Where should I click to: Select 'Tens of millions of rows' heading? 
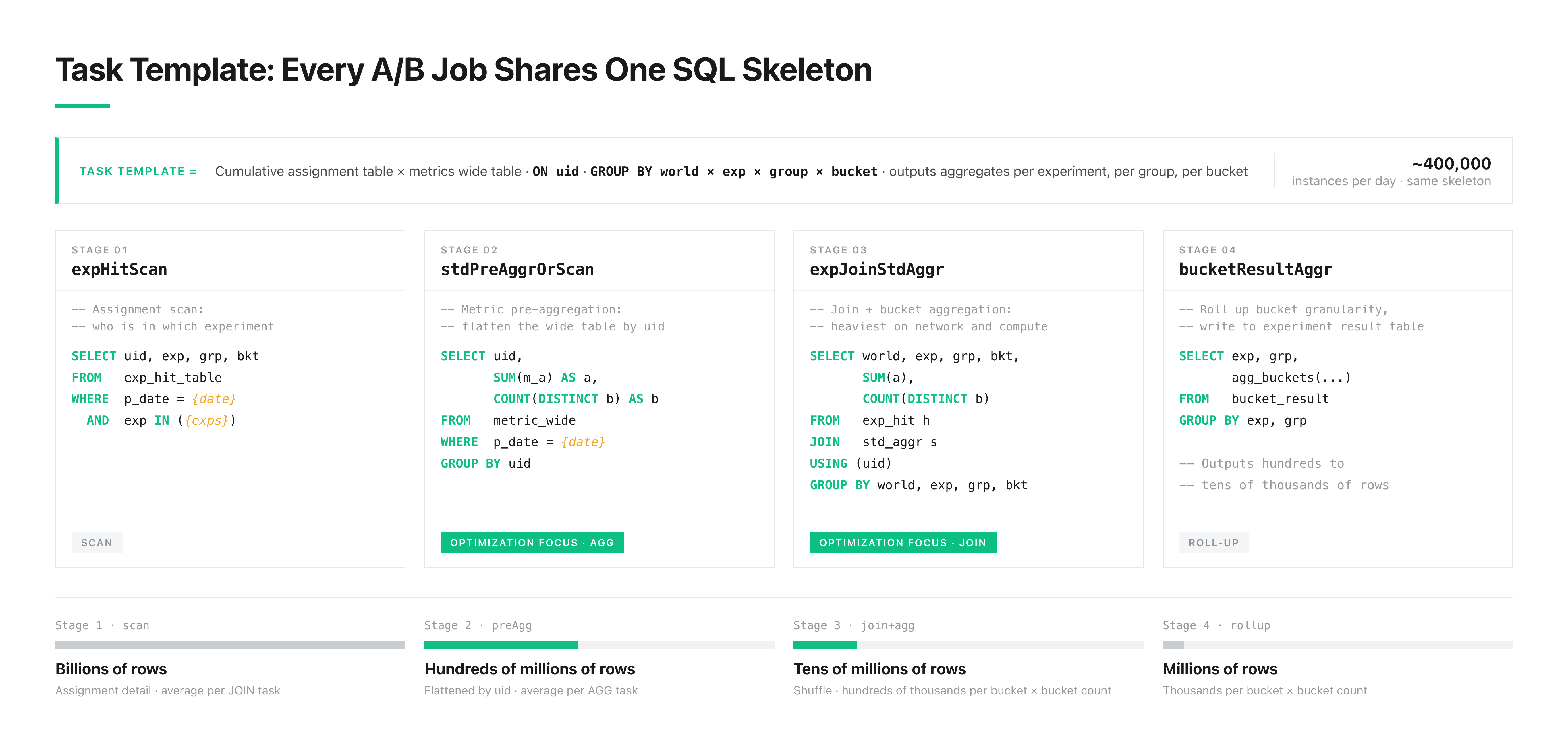click(x=880, y=669)
